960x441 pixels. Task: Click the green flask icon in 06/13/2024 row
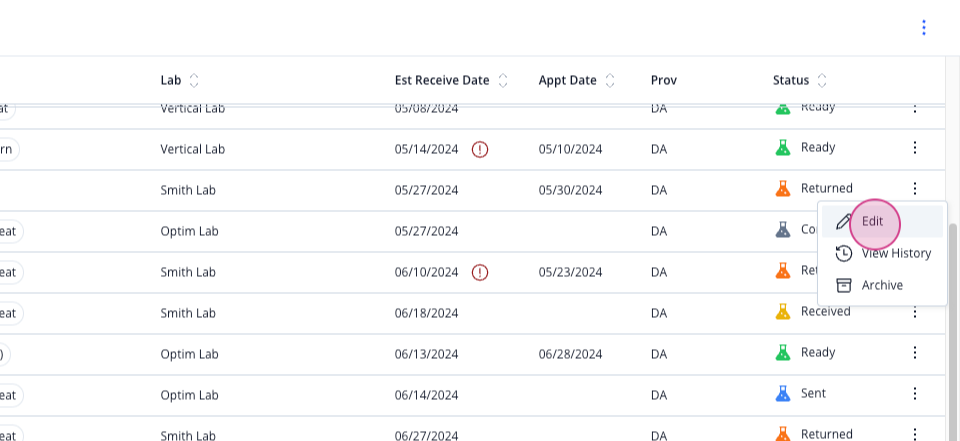pyautogui.click(x=782, y=352)
